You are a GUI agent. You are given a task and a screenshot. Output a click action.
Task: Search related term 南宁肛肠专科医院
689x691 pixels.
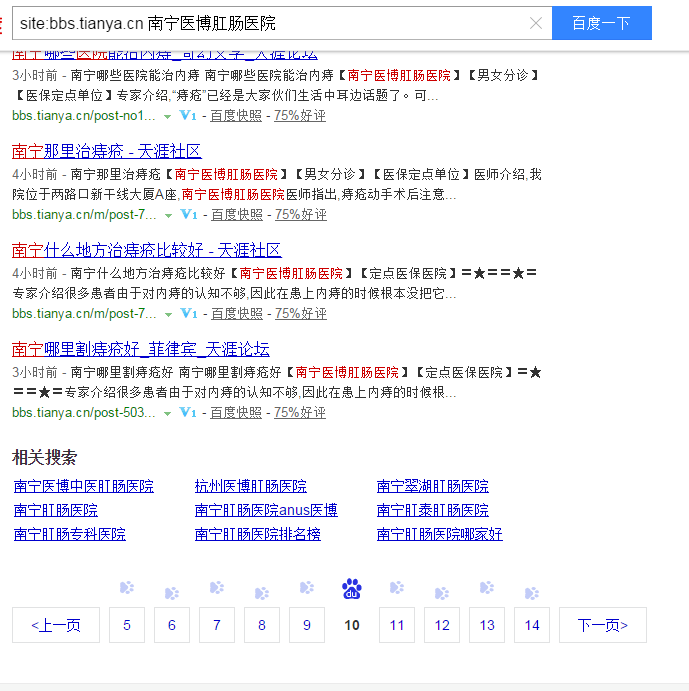[70, 534]
